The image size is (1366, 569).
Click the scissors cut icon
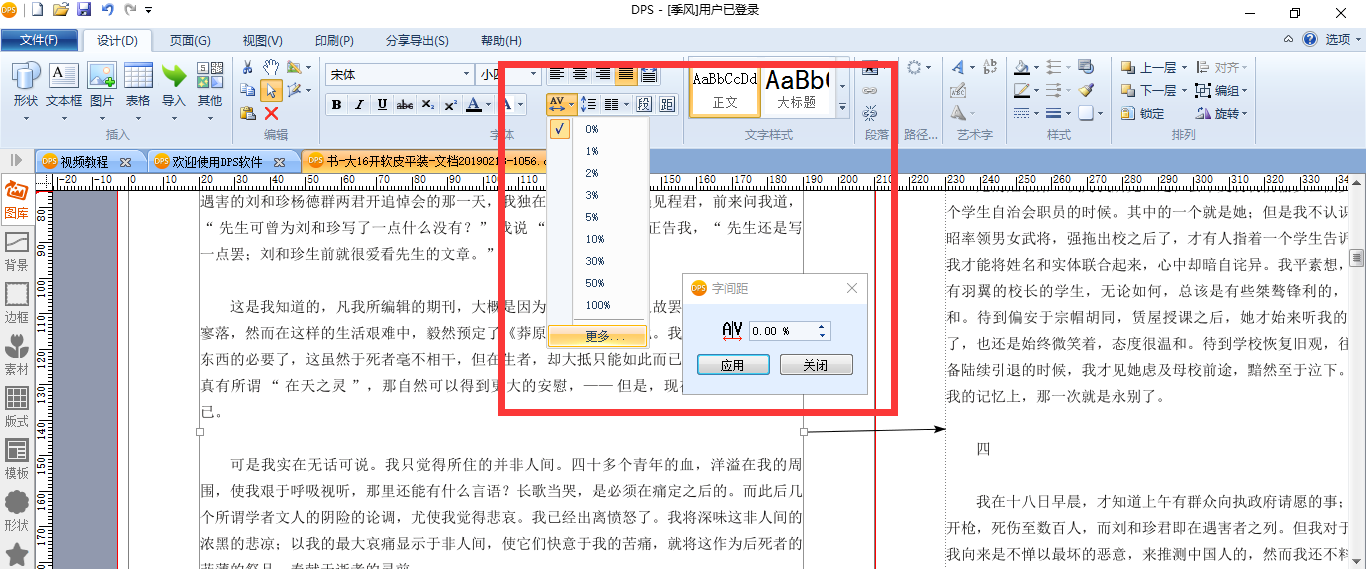248,67
